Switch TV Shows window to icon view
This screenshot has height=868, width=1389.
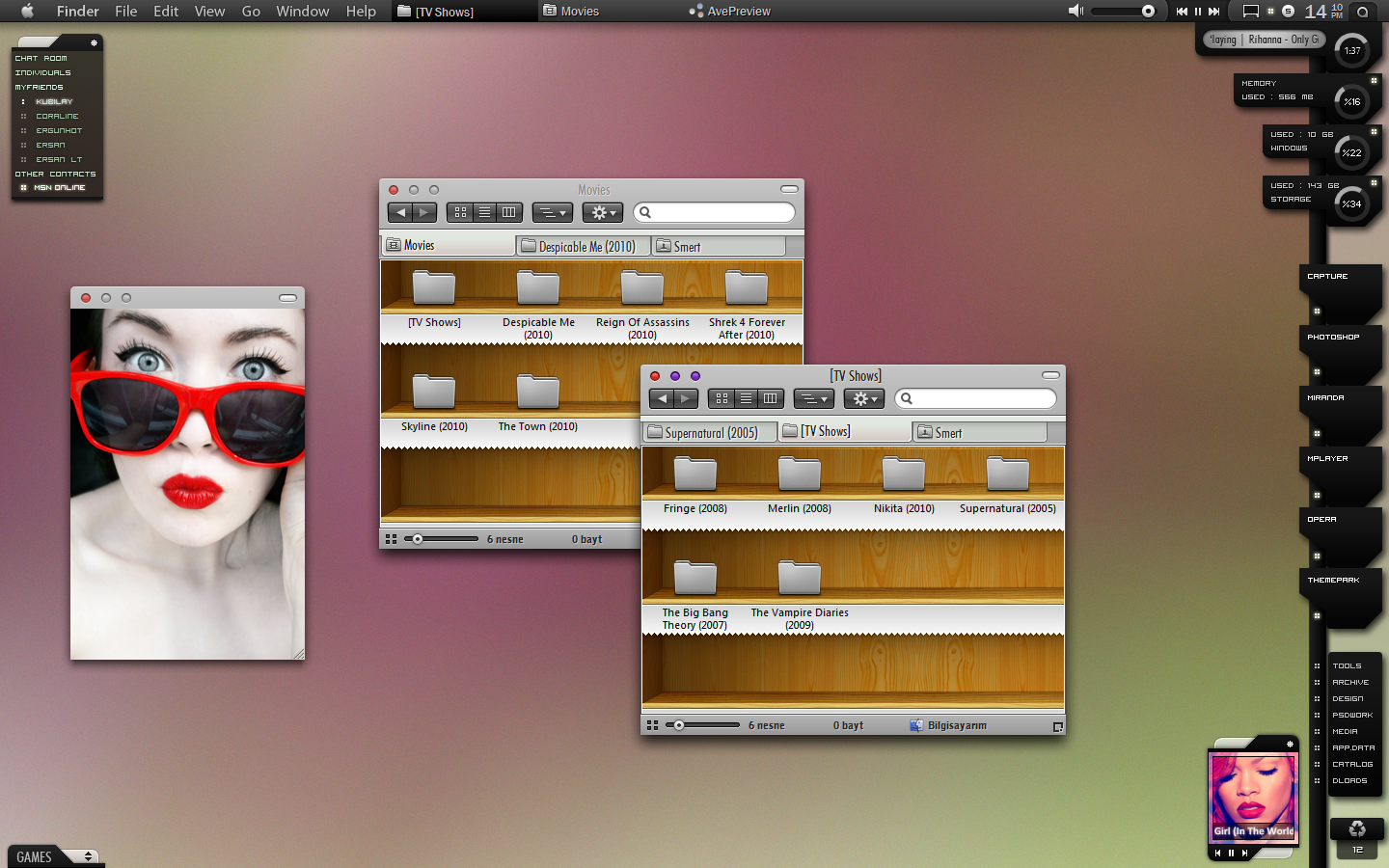point(722,398)
